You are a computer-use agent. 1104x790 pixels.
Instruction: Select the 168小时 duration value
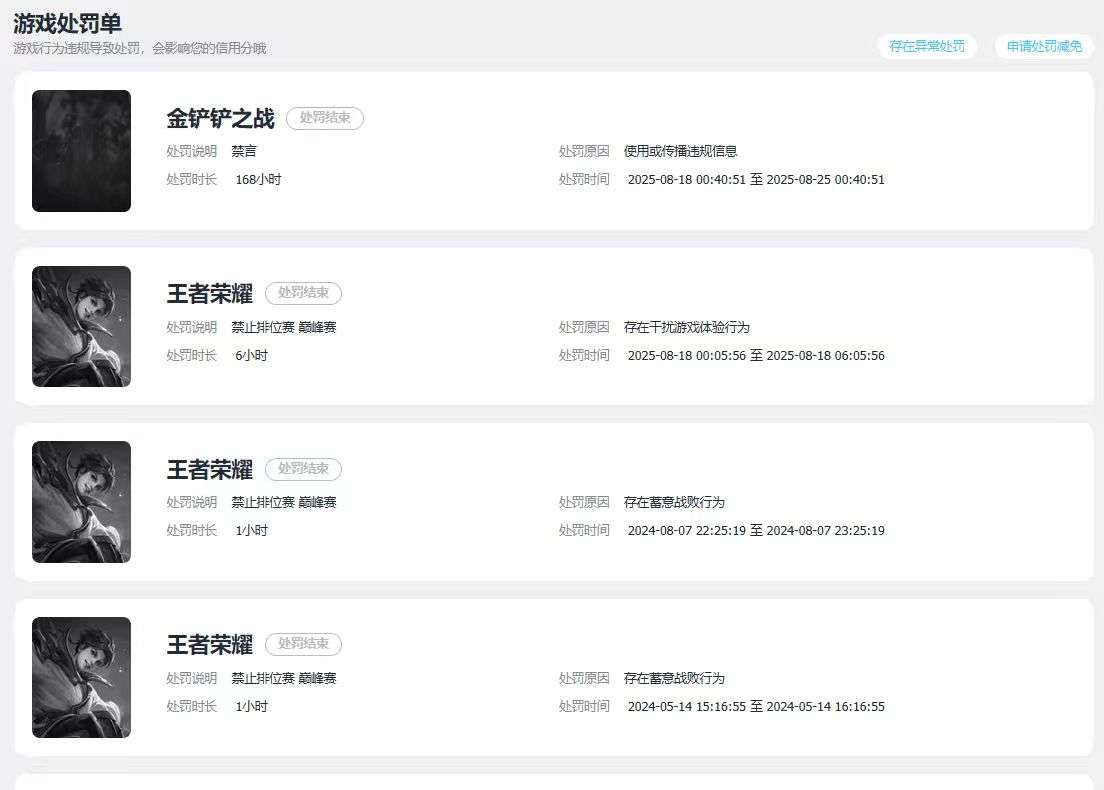(258, 180)
